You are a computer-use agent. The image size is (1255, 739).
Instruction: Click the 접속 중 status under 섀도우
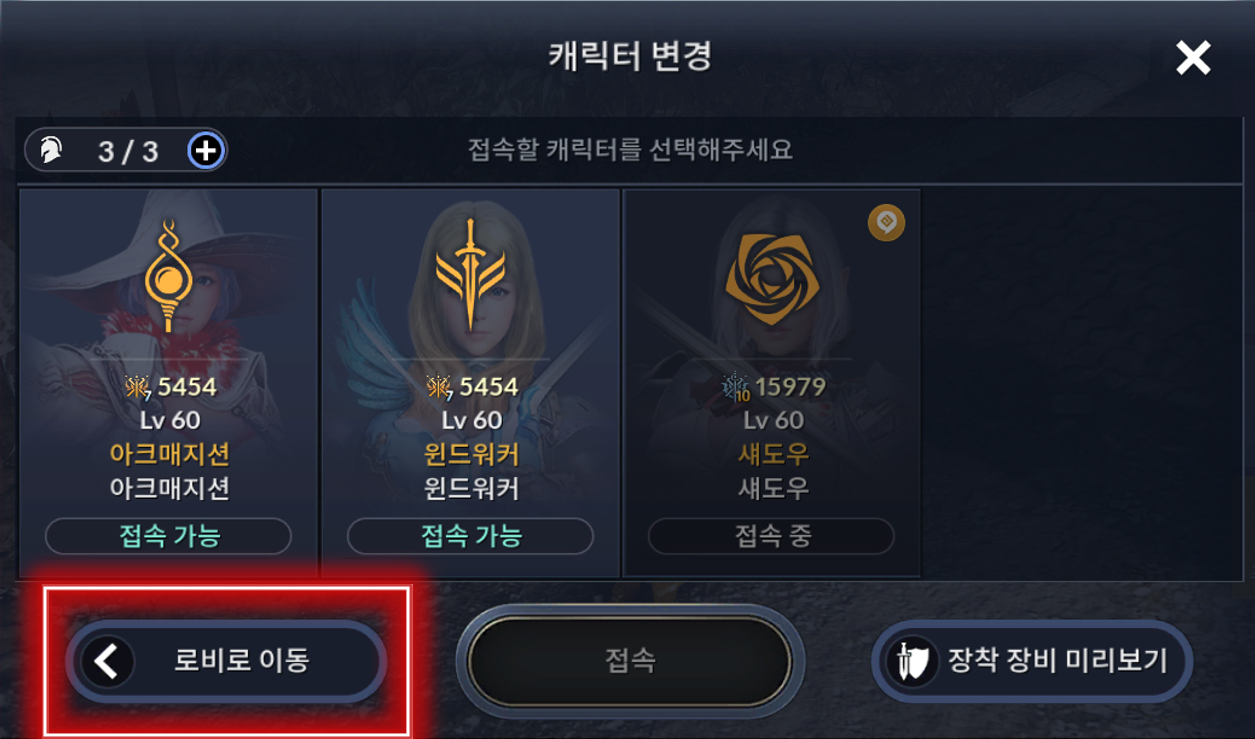point(771,536)
